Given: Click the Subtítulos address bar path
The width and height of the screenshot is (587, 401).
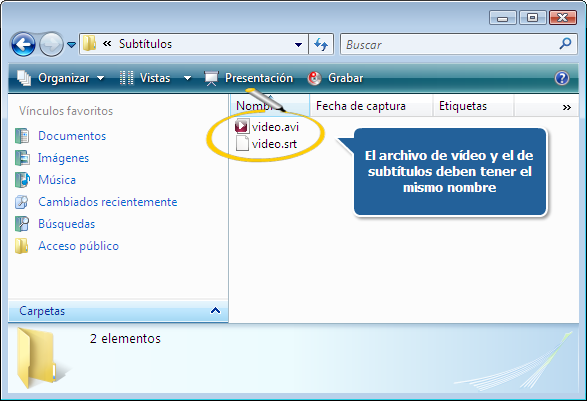Looking at the screenshot, I should [x=145, y=44].
